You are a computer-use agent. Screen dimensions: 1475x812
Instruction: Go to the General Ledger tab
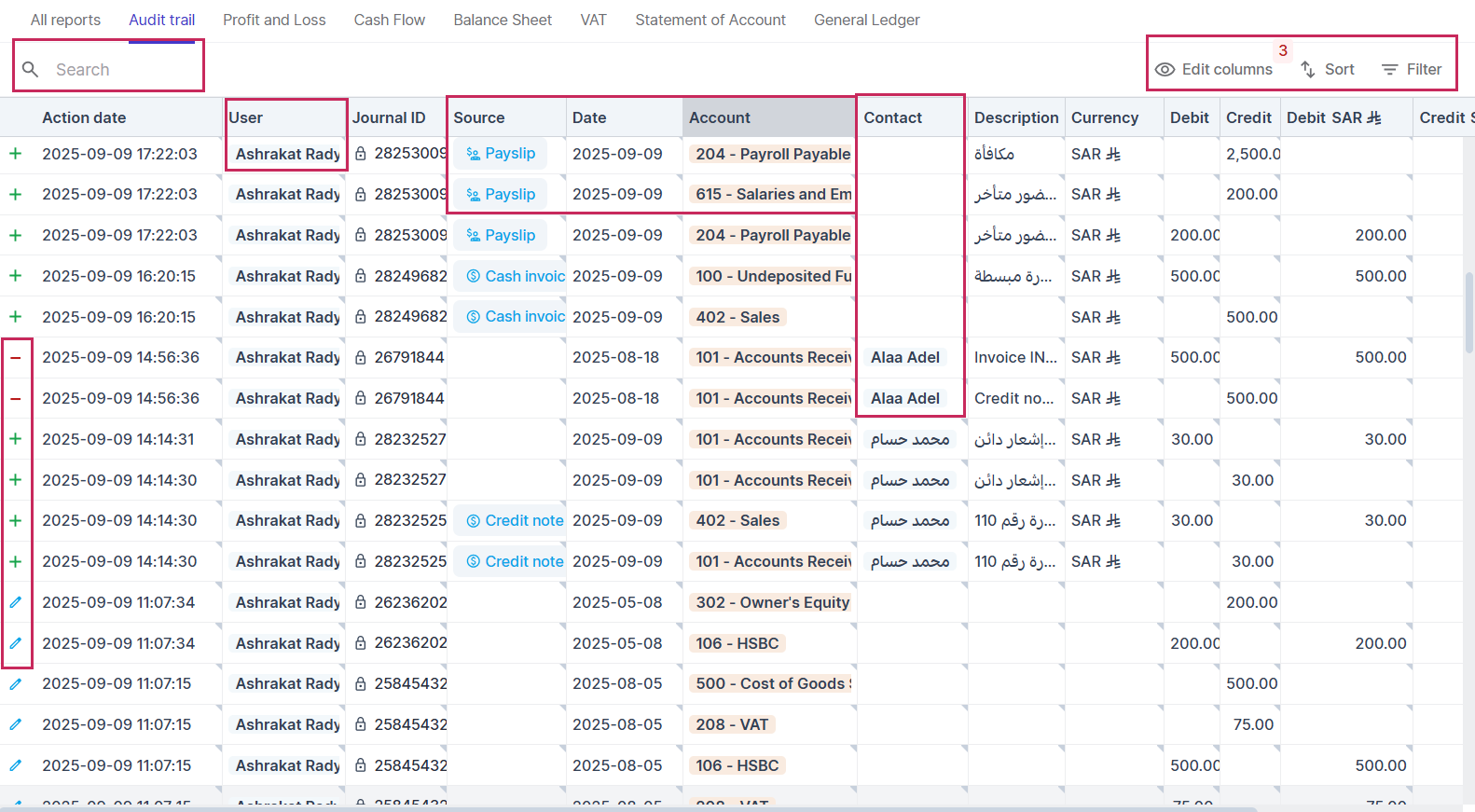coord(866,20)
